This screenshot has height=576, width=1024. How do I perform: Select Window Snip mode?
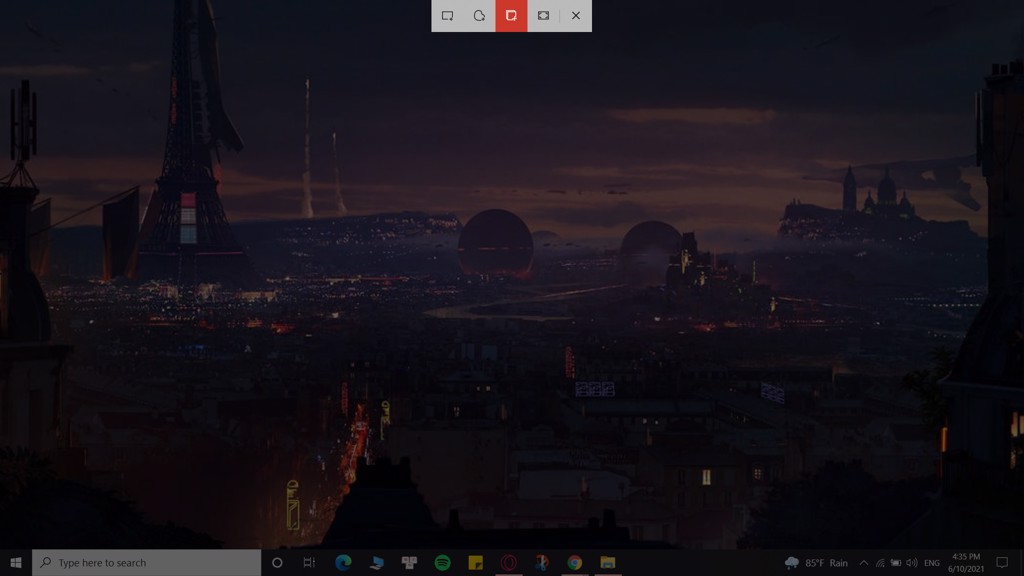[511, 16]
